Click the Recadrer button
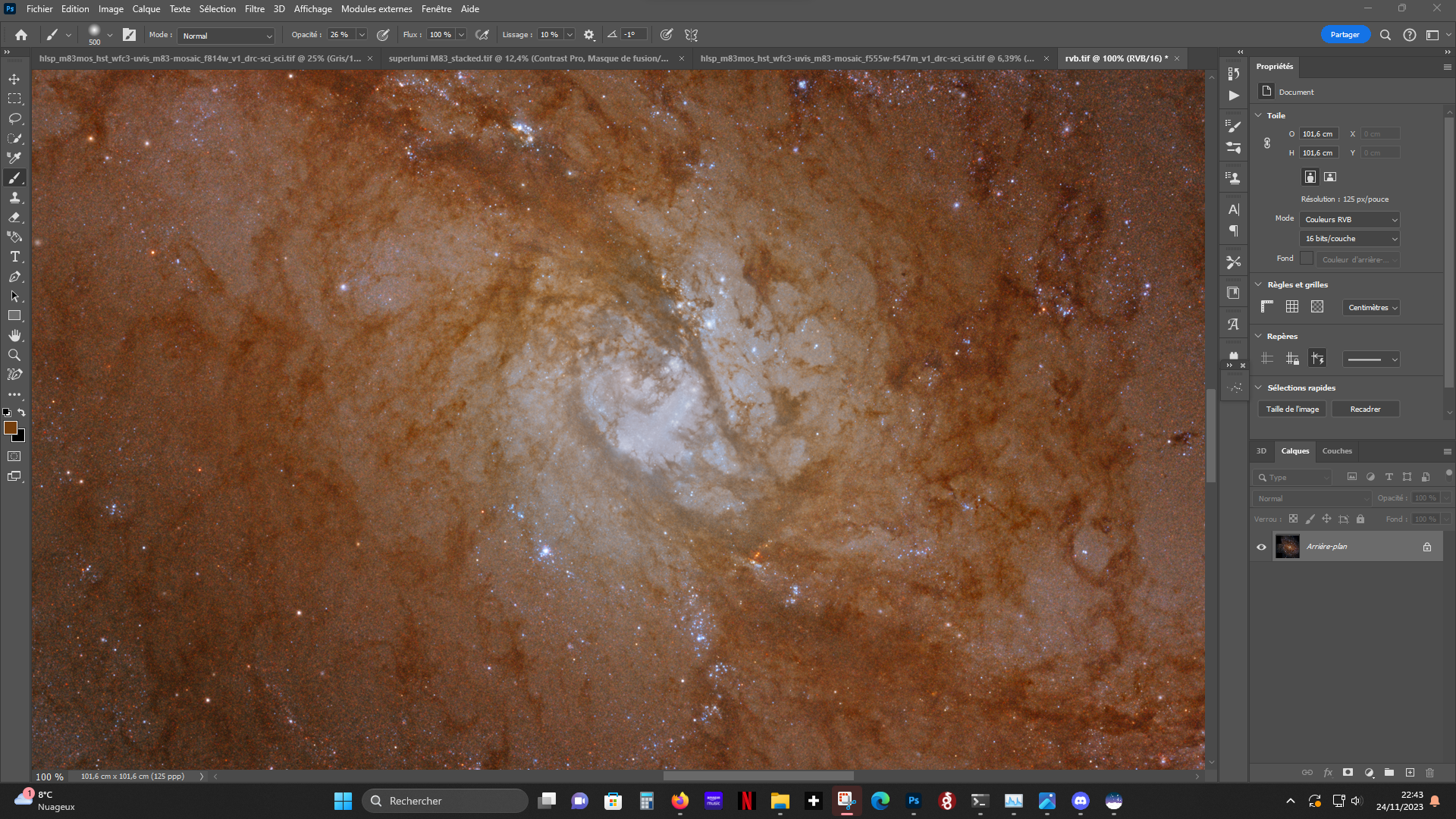This screenshot has height=819, width=1456. click(x=1365, y=409)
